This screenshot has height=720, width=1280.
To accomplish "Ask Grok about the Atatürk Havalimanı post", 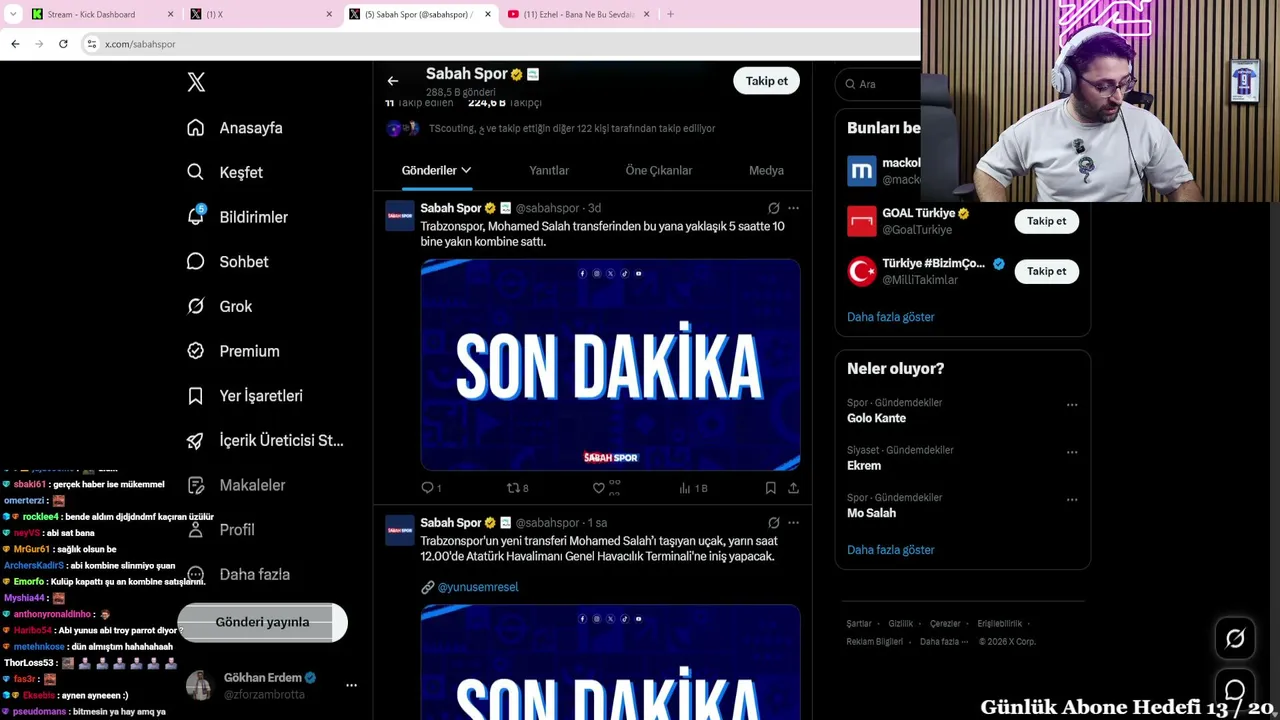I will click(x=773, y=523).
